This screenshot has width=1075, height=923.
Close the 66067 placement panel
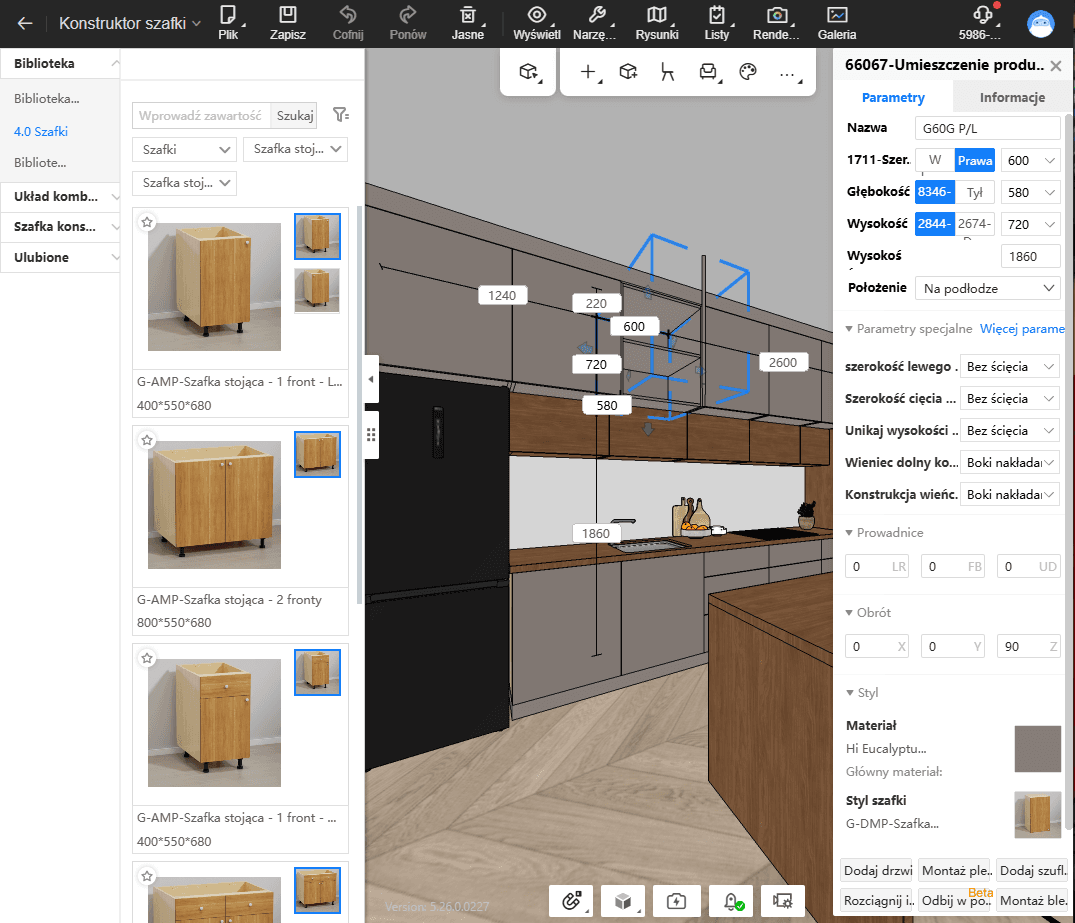coord(1056,66)
